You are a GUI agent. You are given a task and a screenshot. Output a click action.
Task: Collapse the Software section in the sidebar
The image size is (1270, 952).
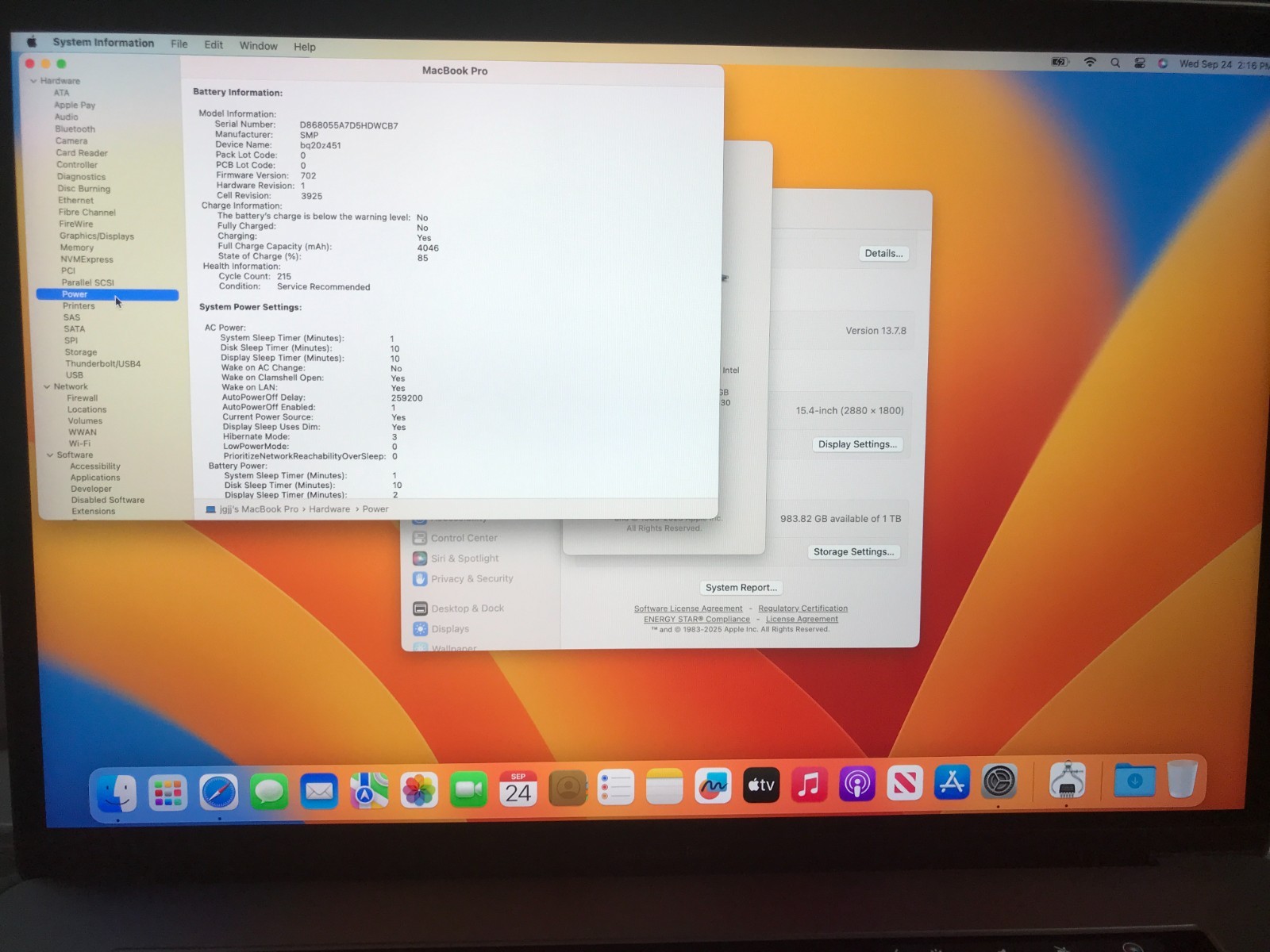(50, 455)
